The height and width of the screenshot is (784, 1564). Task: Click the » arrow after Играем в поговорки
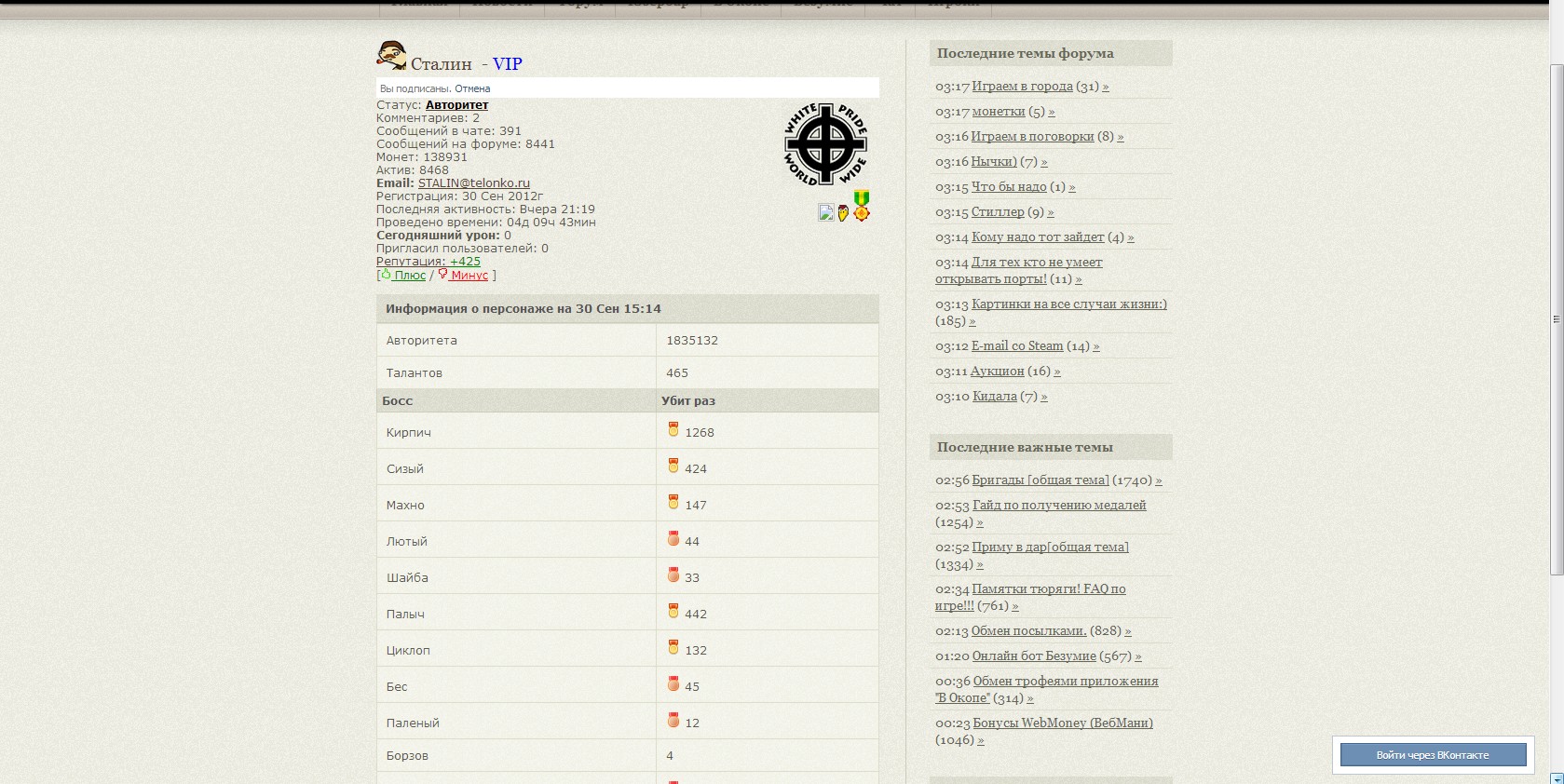click(x=1121, y=137)
